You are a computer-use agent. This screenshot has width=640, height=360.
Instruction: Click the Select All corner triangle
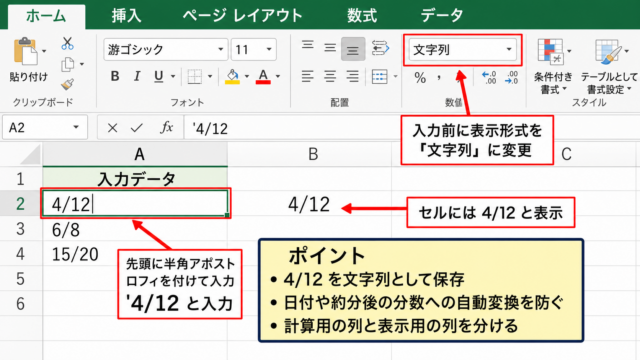29,155
